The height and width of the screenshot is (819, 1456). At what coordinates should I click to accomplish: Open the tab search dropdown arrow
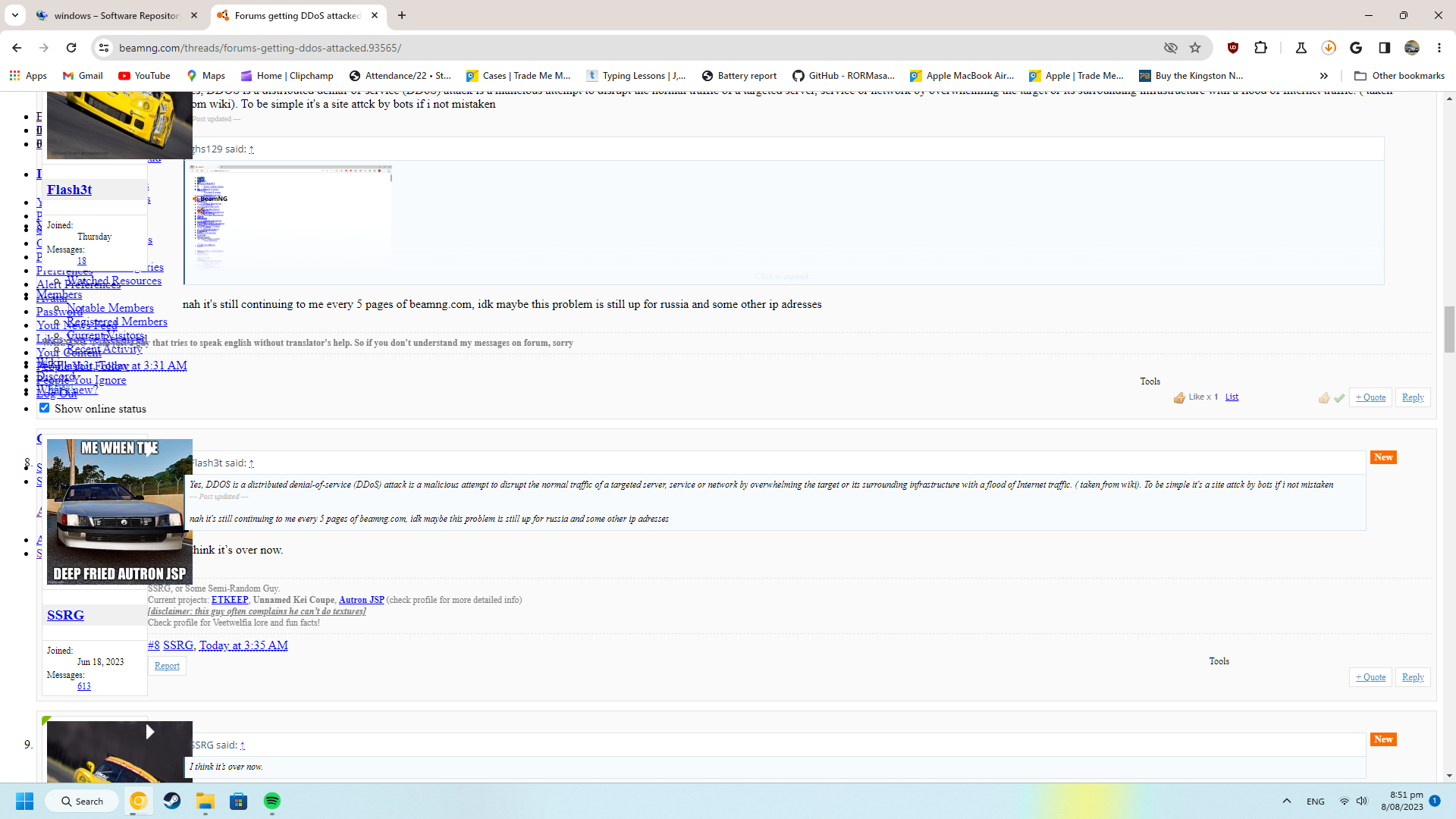pos(15,15)
